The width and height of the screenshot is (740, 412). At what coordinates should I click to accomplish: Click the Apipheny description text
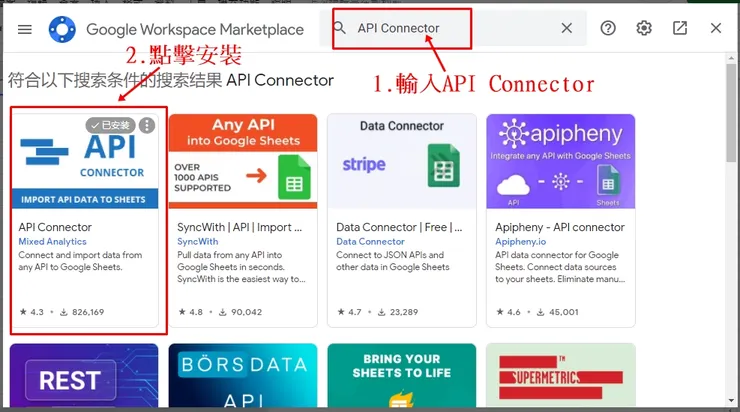[560, 267]
